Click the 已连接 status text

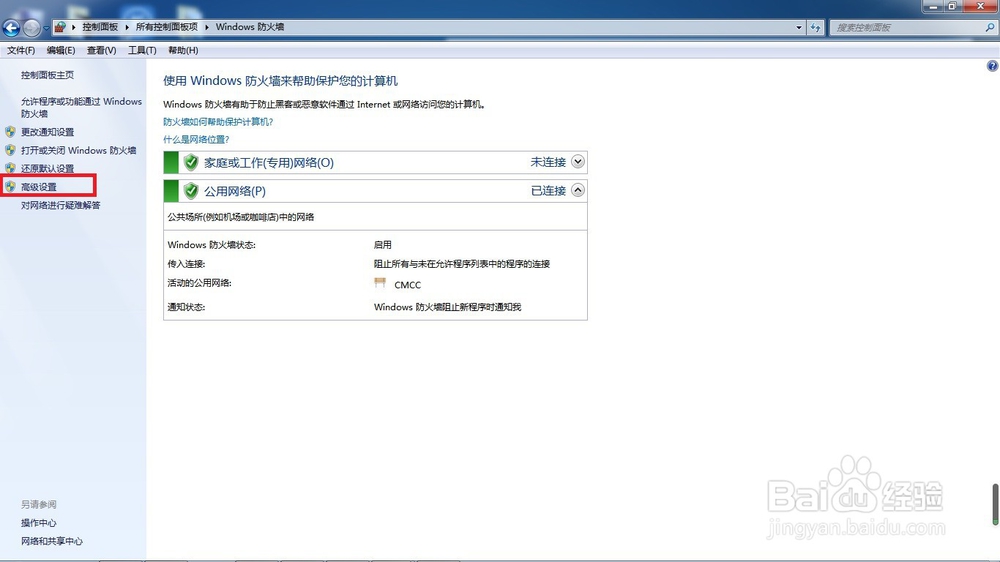click(x=548, y=191)
